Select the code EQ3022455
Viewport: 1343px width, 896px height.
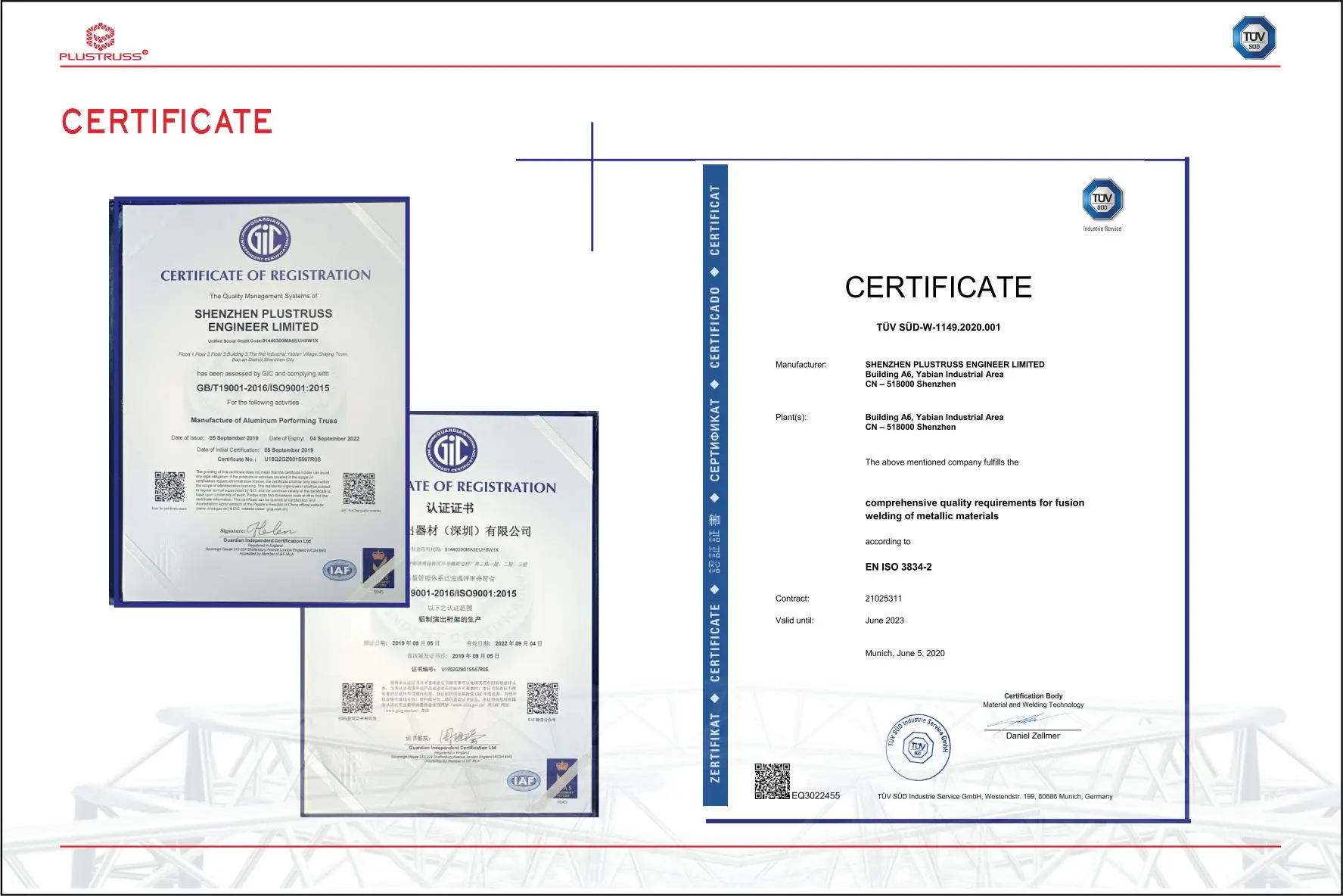[816, 796]
